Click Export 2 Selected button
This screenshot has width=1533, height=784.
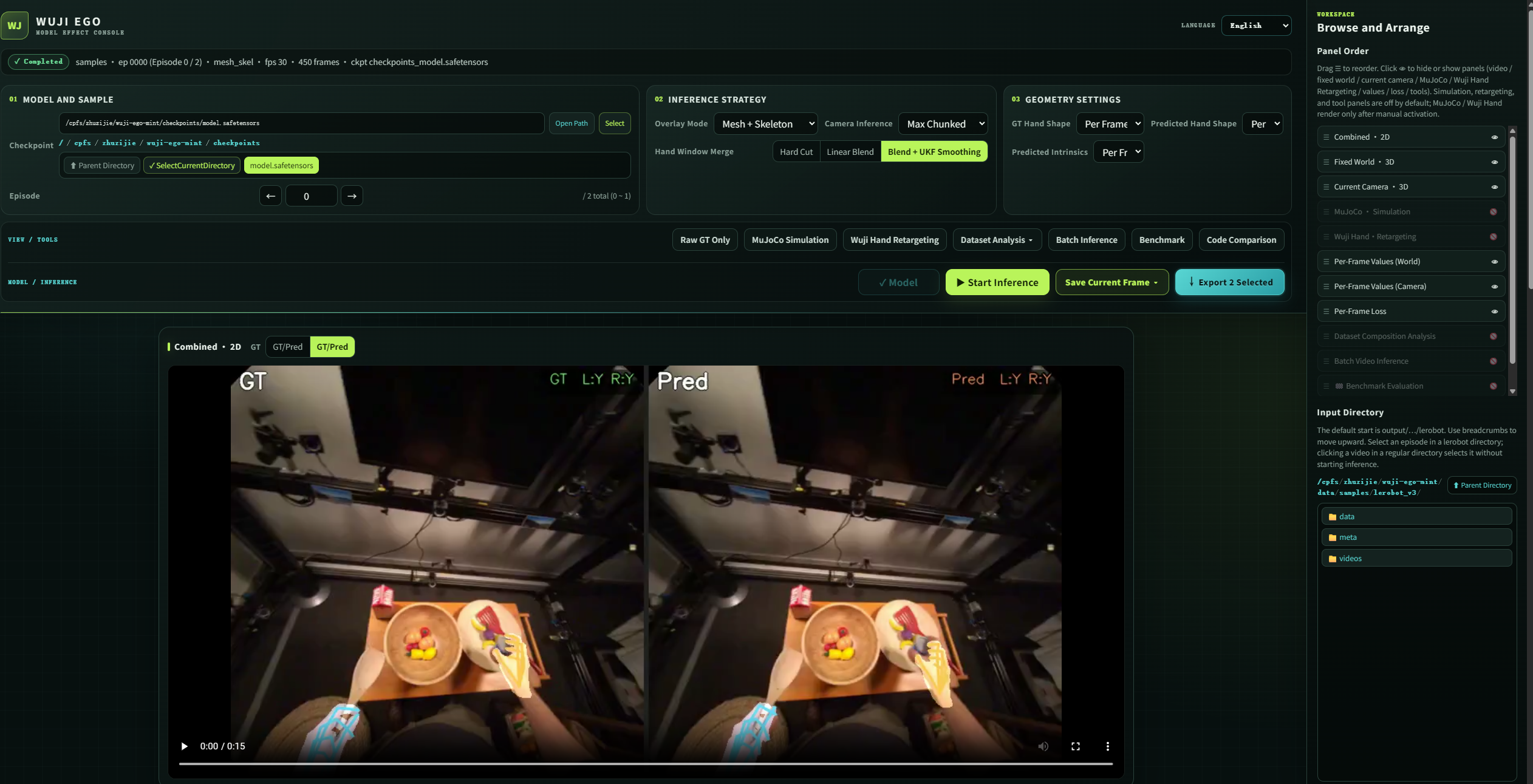[1229, 282]
